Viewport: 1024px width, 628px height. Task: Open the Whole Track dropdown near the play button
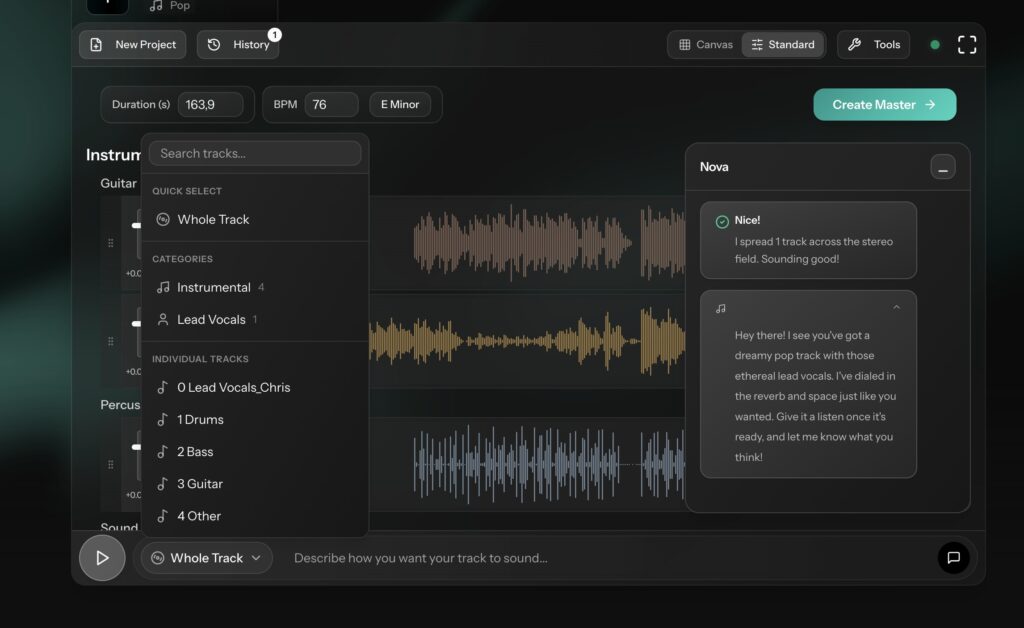(x=205, y=558)
